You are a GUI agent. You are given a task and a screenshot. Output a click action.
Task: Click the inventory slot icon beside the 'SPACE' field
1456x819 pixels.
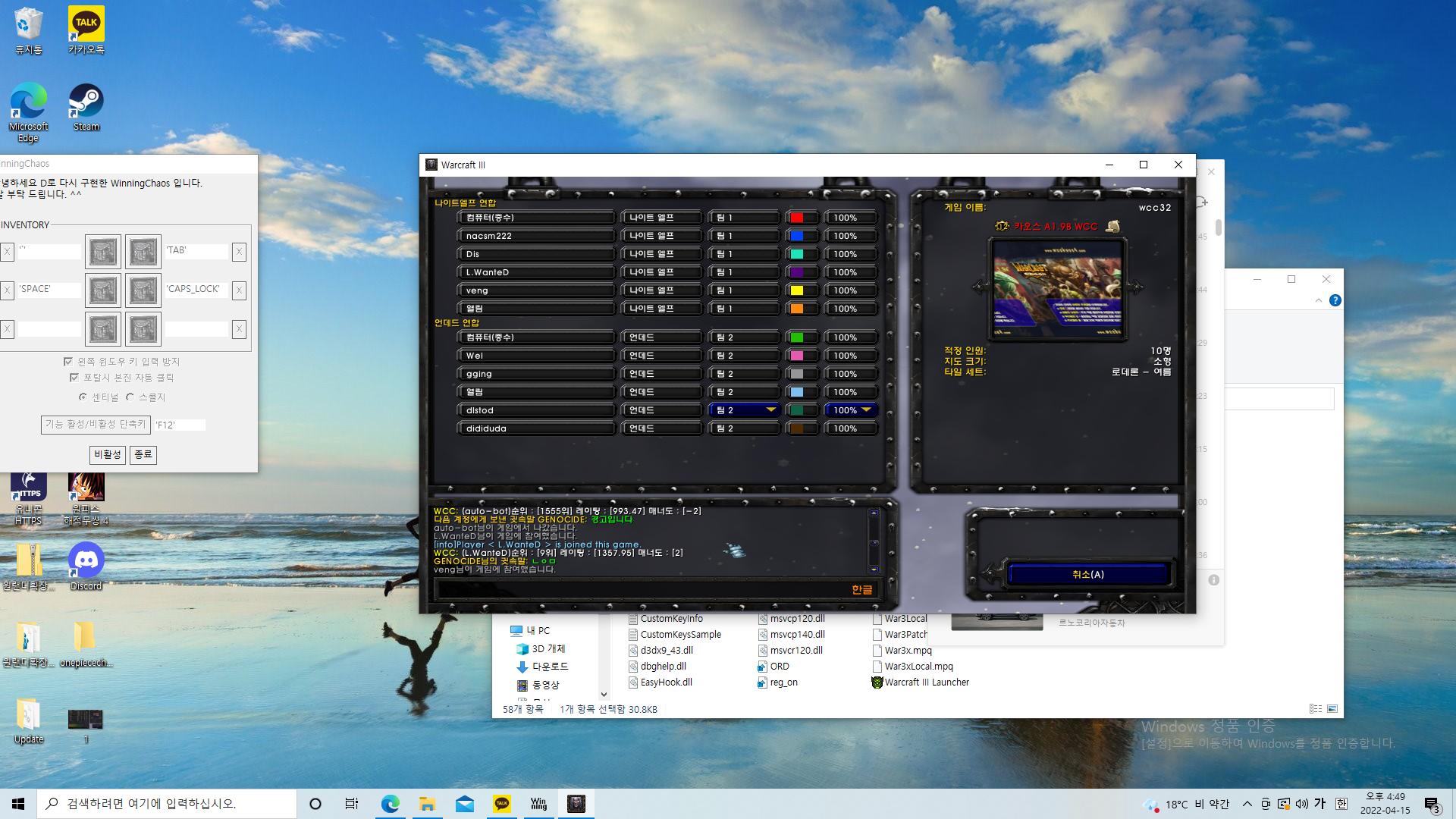(x=103, y=290)
